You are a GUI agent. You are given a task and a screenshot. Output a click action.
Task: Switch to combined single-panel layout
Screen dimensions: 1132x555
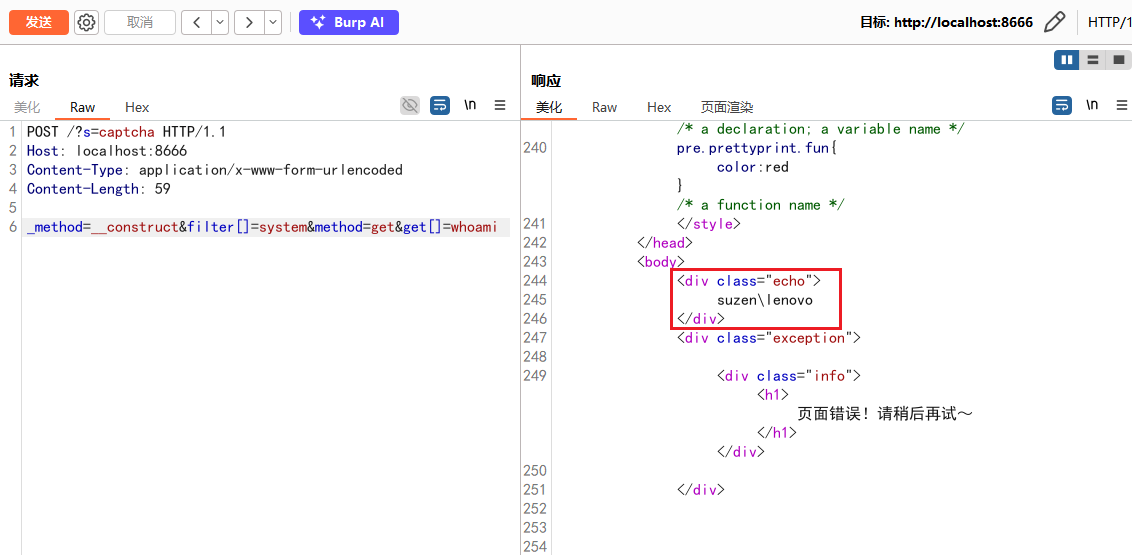(1118, 60)
